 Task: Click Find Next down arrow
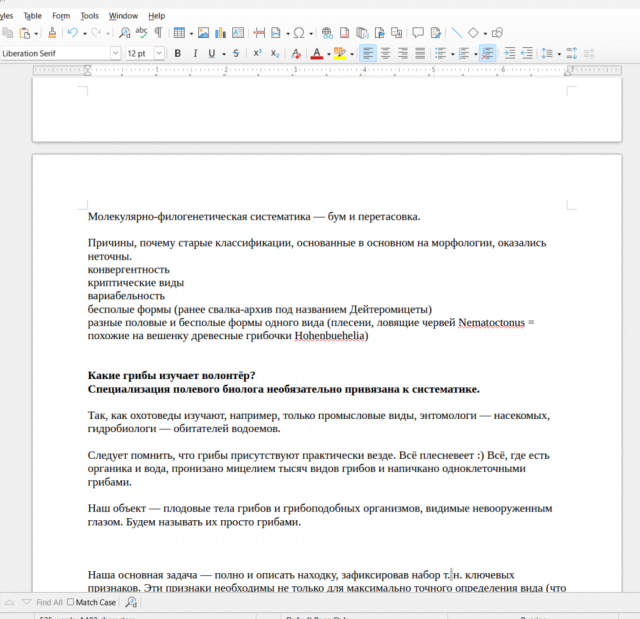27,602
